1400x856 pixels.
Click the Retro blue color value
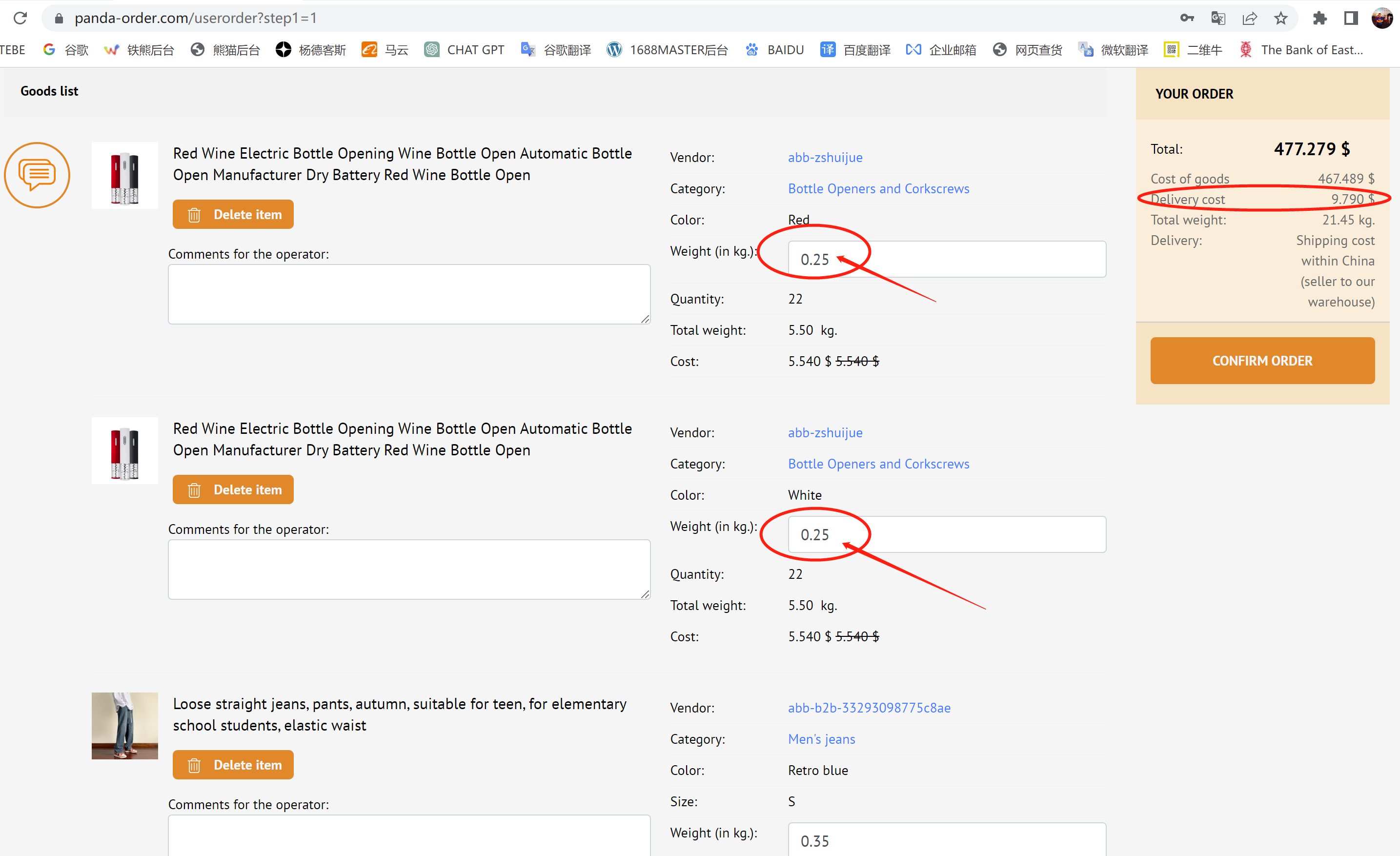(x=818, y=770)
